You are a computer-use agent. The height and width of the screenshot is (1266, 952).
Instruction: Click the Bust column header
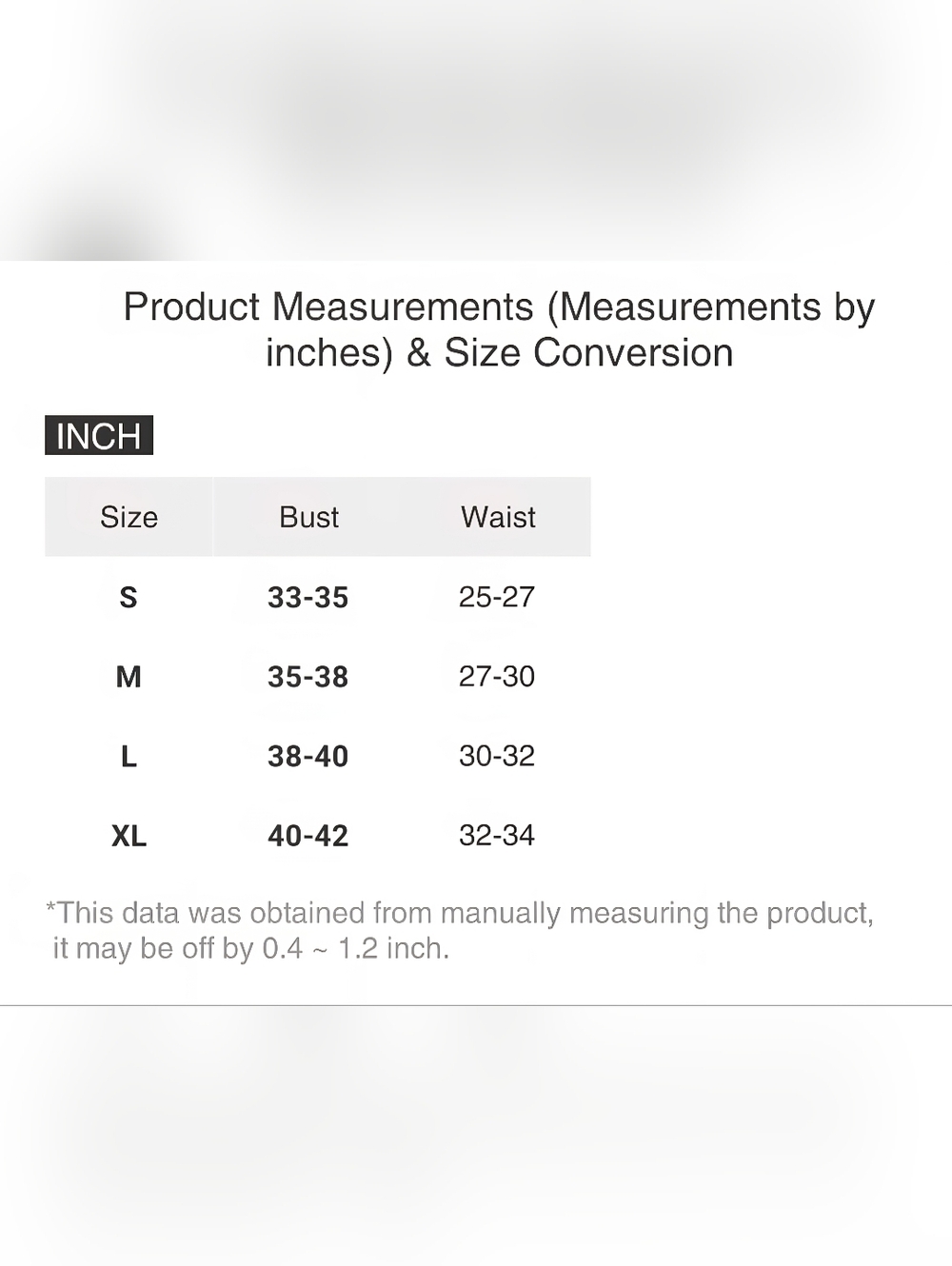(308, 517)
